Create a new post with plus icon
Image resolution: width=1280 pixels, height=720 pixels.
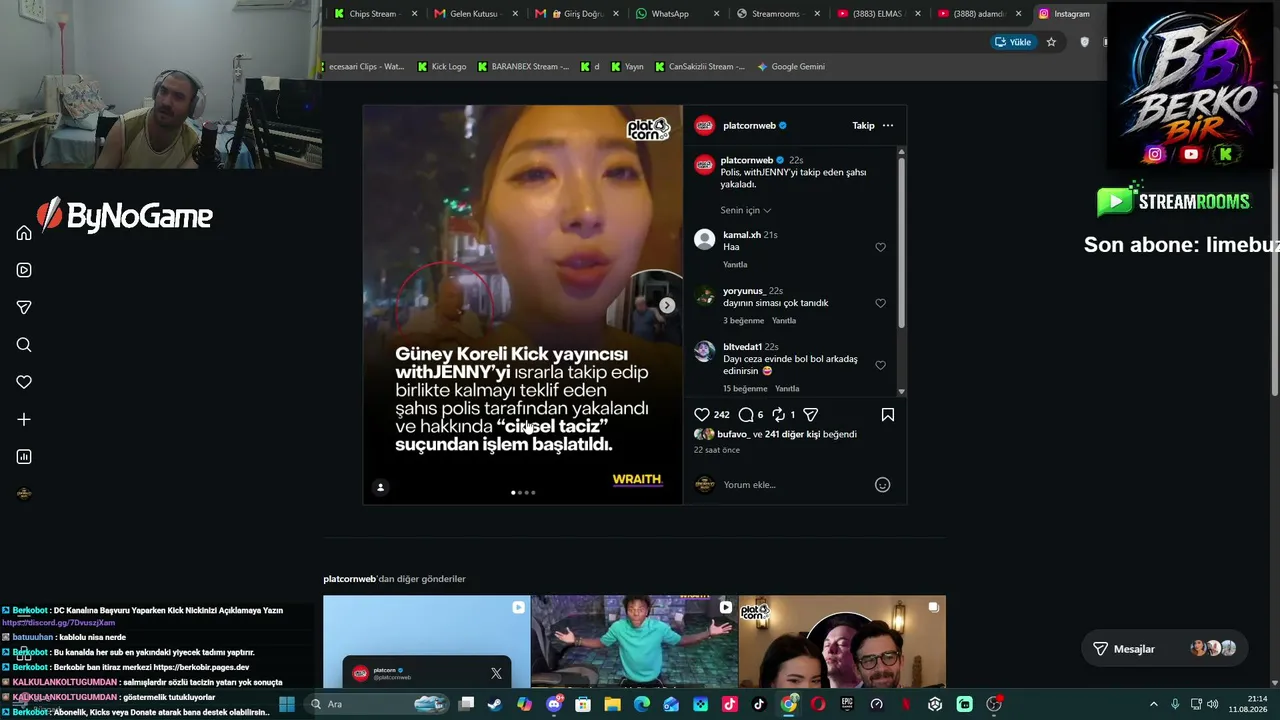pyautogui.click(x=24, y=420)
